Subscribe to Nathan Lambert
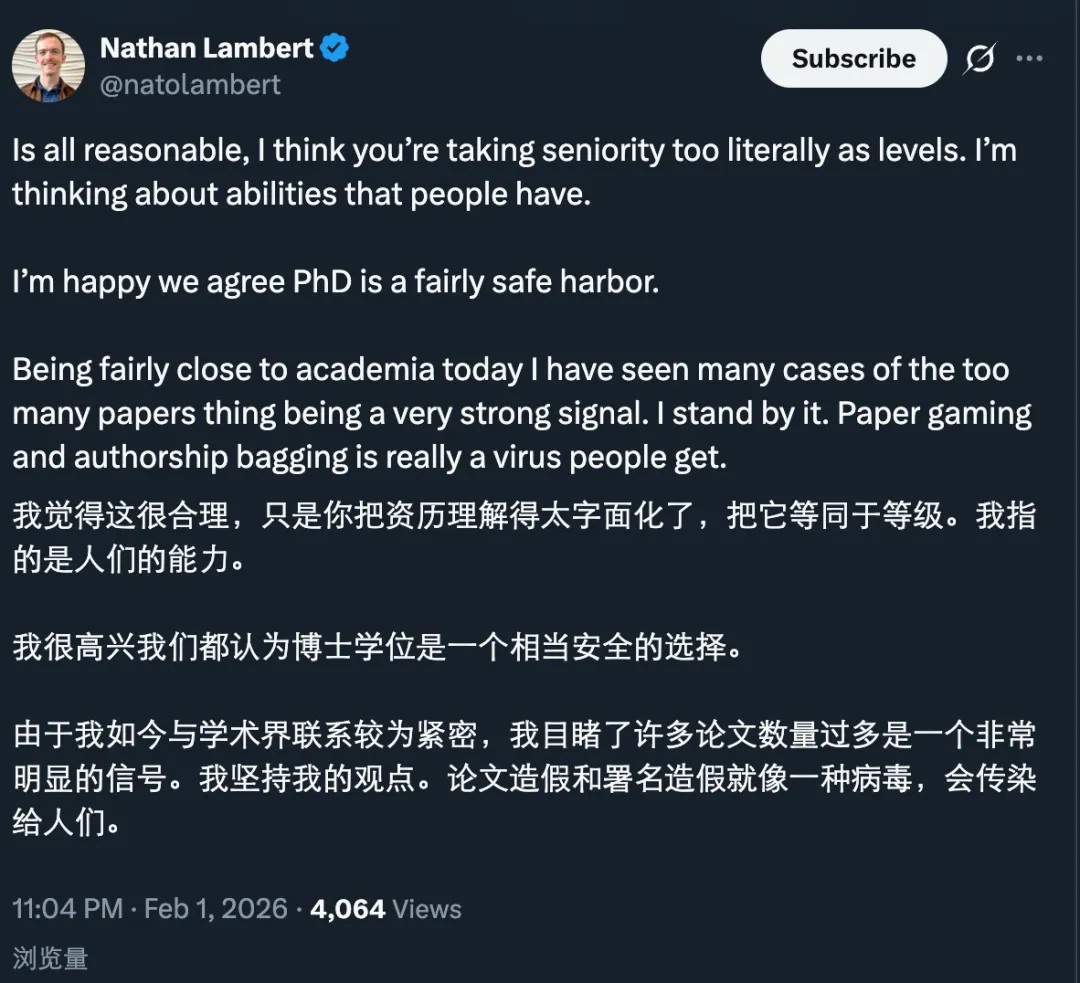The height and width of the screenshot is (983, 1080). 853,58
